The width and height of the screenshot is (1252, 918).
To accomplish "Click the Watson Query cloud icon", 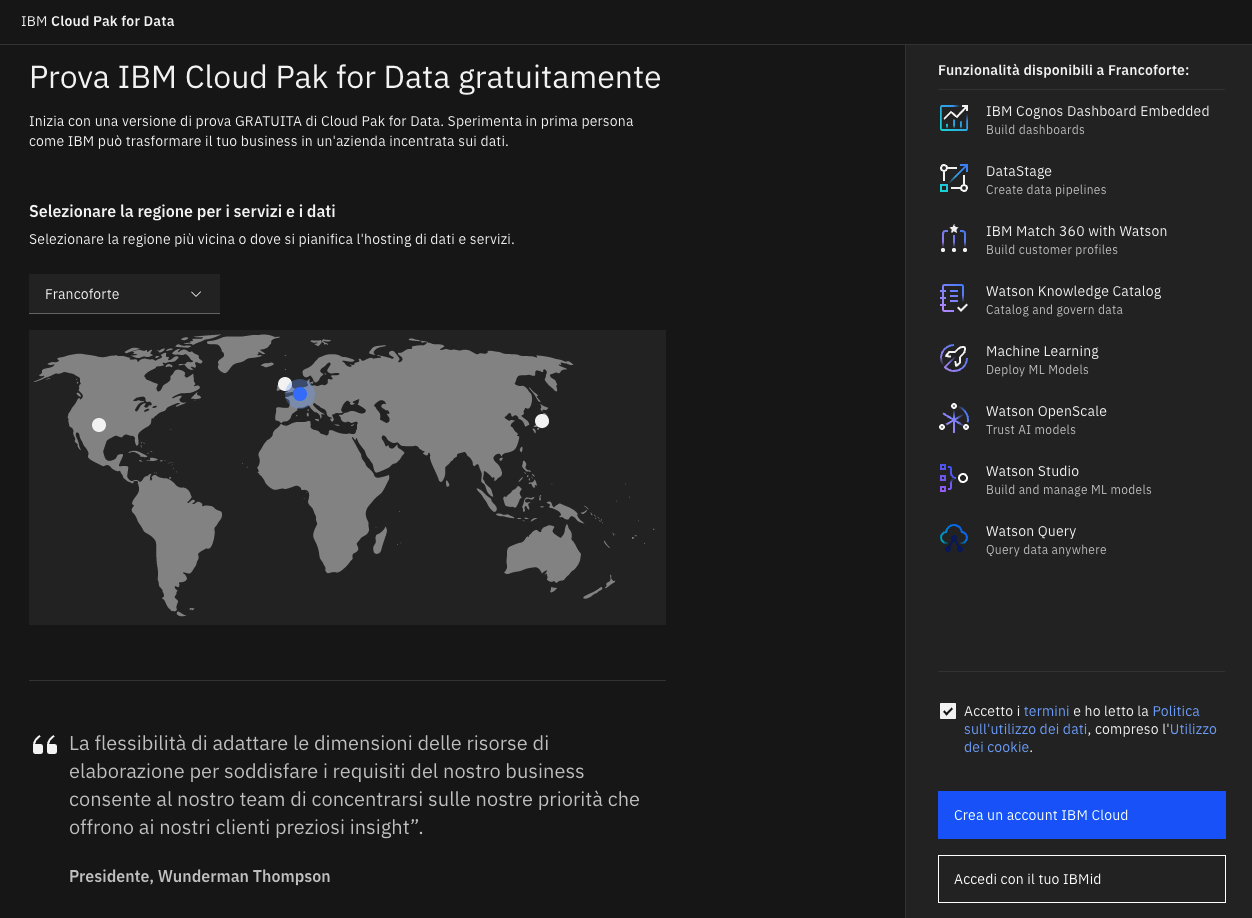I will tap(954, 538).
